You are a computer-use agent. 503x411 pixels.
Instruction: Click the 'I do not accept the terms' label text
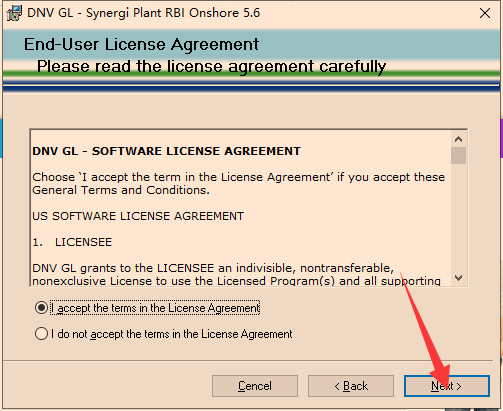(x=172, y=334)
